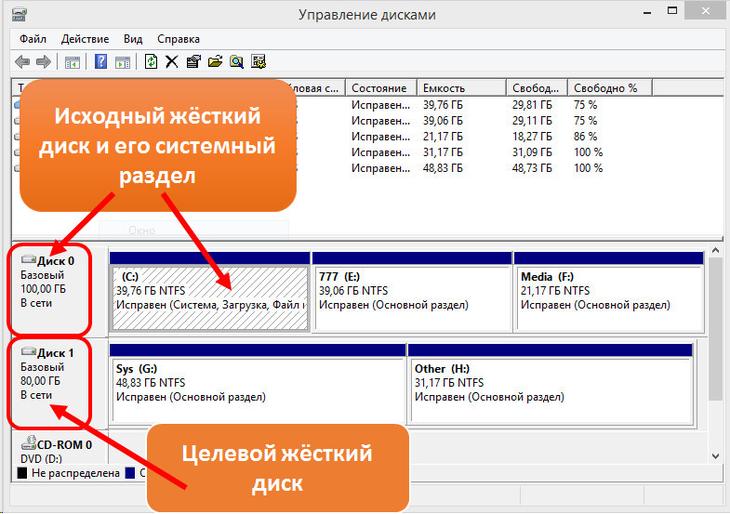Sort by the Емкость column header
Viewport: 730px width, 514px height.
[x=461, y=88]
